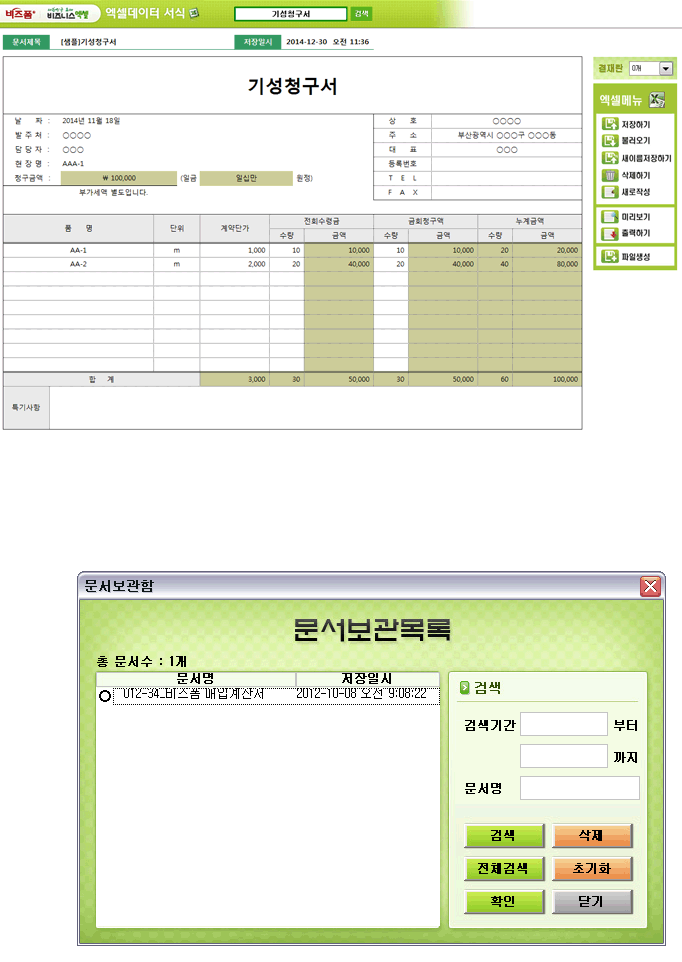This screenshot has height=962, width=682.
Task: Click the 출력하기 menu label
Action: (x=635, y=233)
